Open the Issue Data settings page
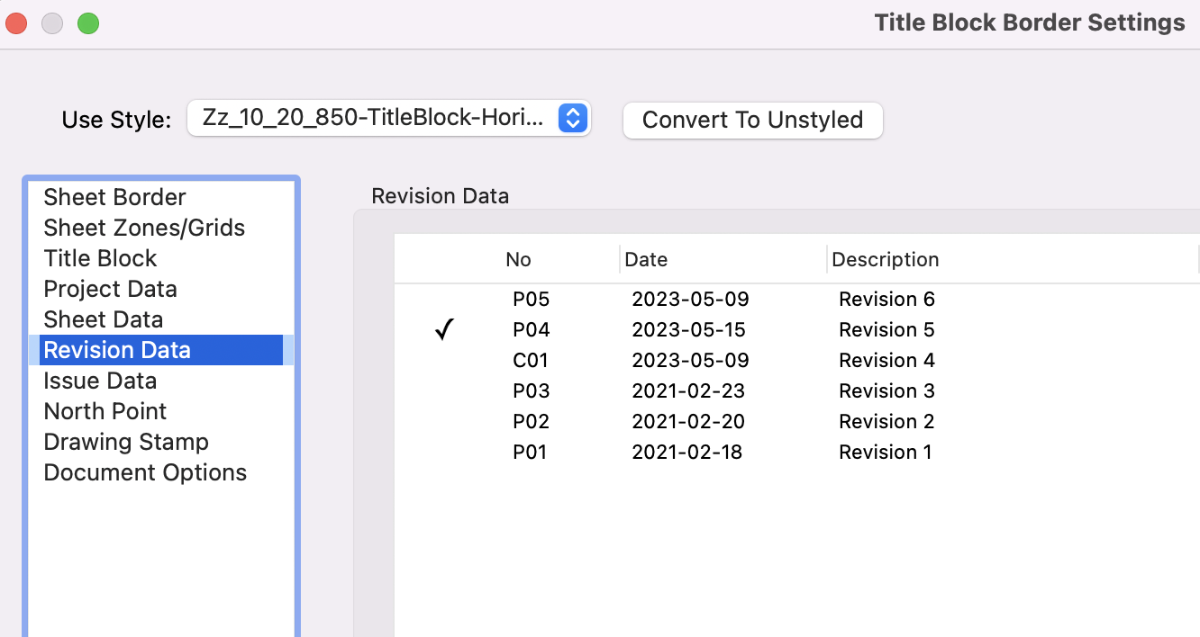Image resolution: width=1200 pixels, height=637 pixels. (100, 380)
